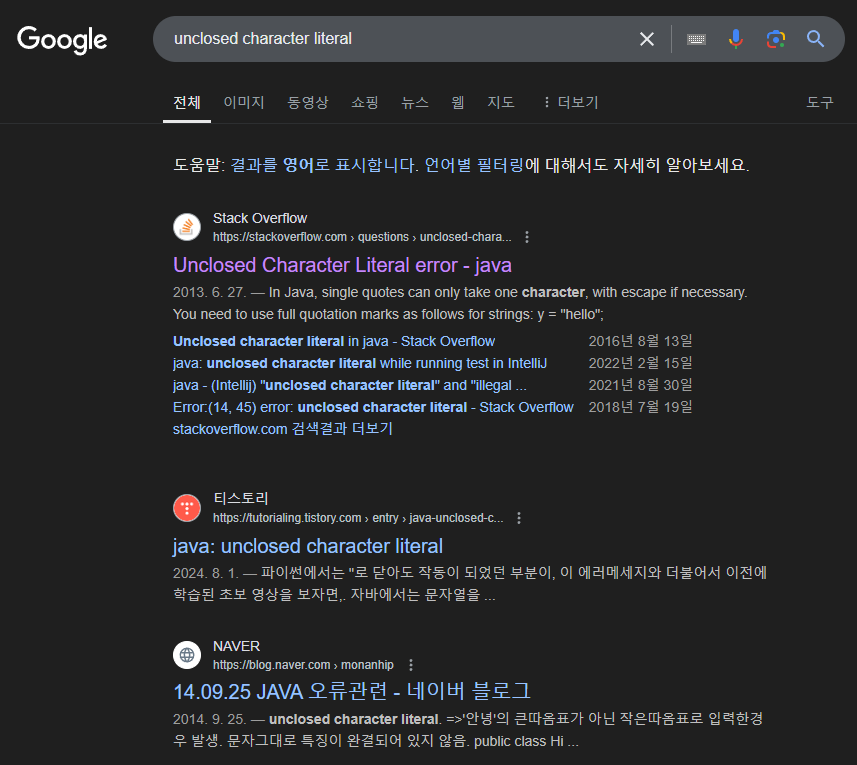Open unclosed character literal IntelliJ test sublink
The image size is (857, 765).
(x=360, y=363)
